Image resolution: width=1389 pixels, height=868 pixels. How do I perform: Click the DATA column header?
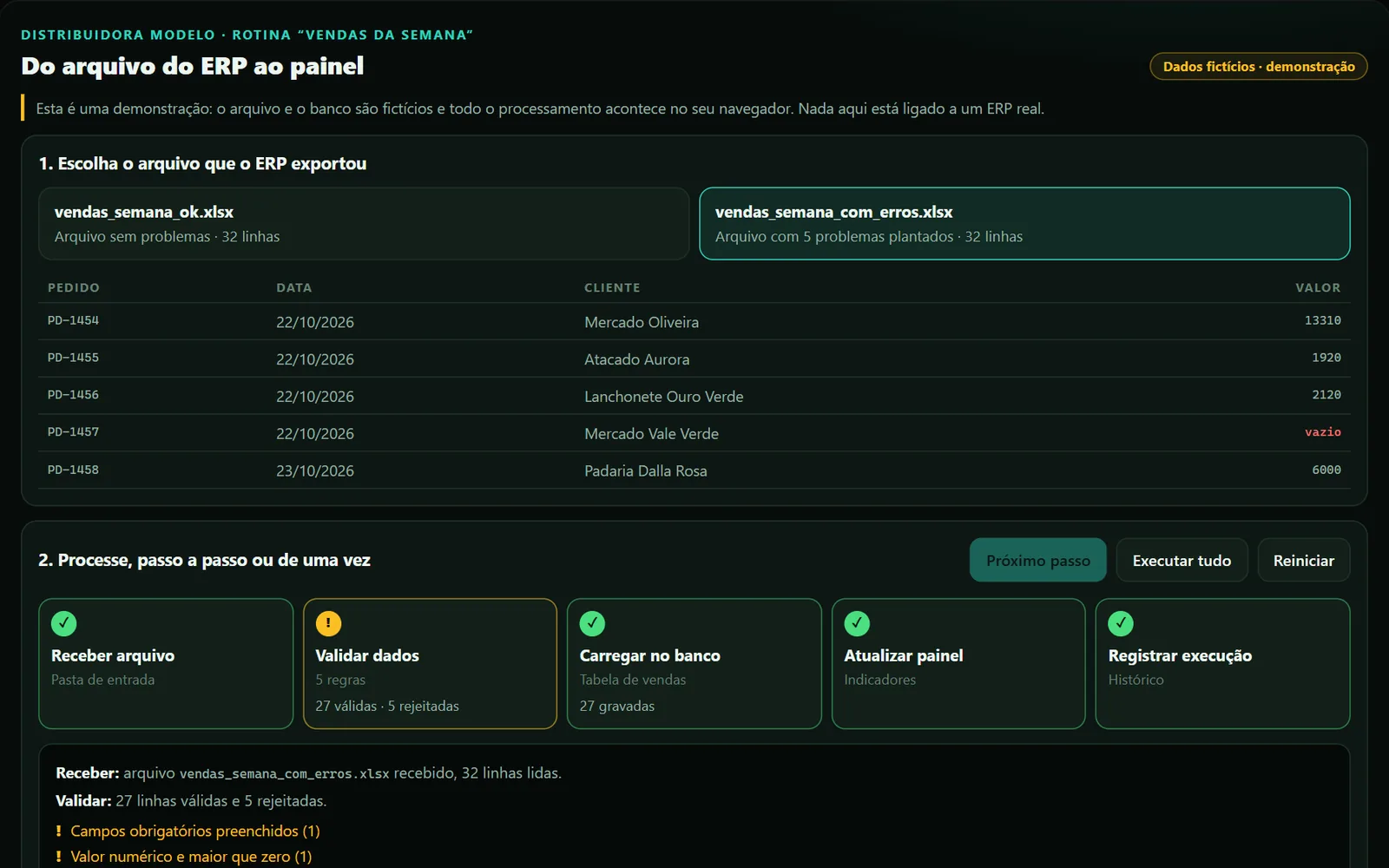pyautogui.click(x=294, y=287)
